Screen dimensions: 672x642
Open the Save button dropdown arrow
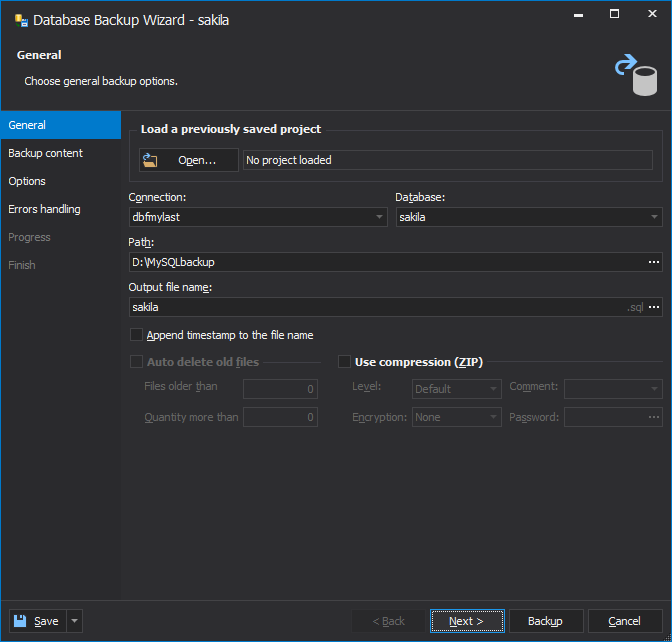click(75, 621)
